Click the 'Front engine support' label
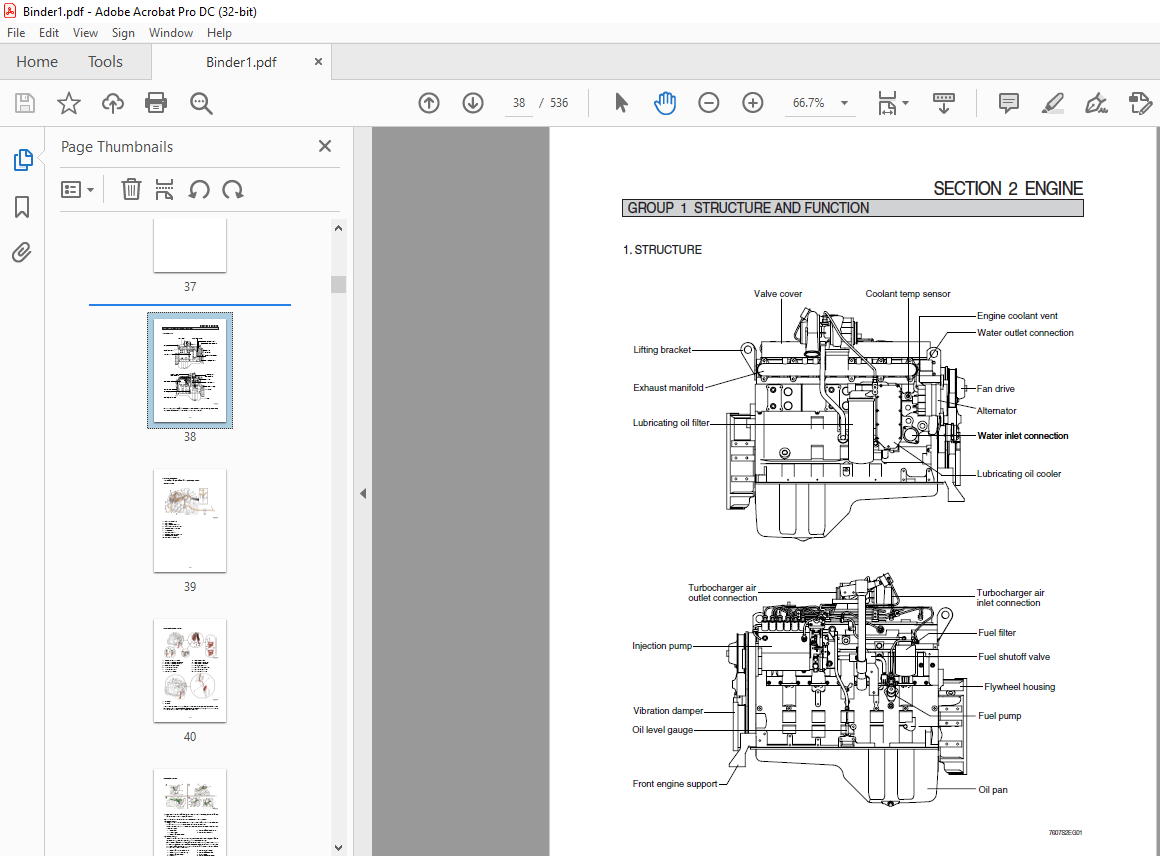This screenshot has width=1160, height=856. point(675,783)
